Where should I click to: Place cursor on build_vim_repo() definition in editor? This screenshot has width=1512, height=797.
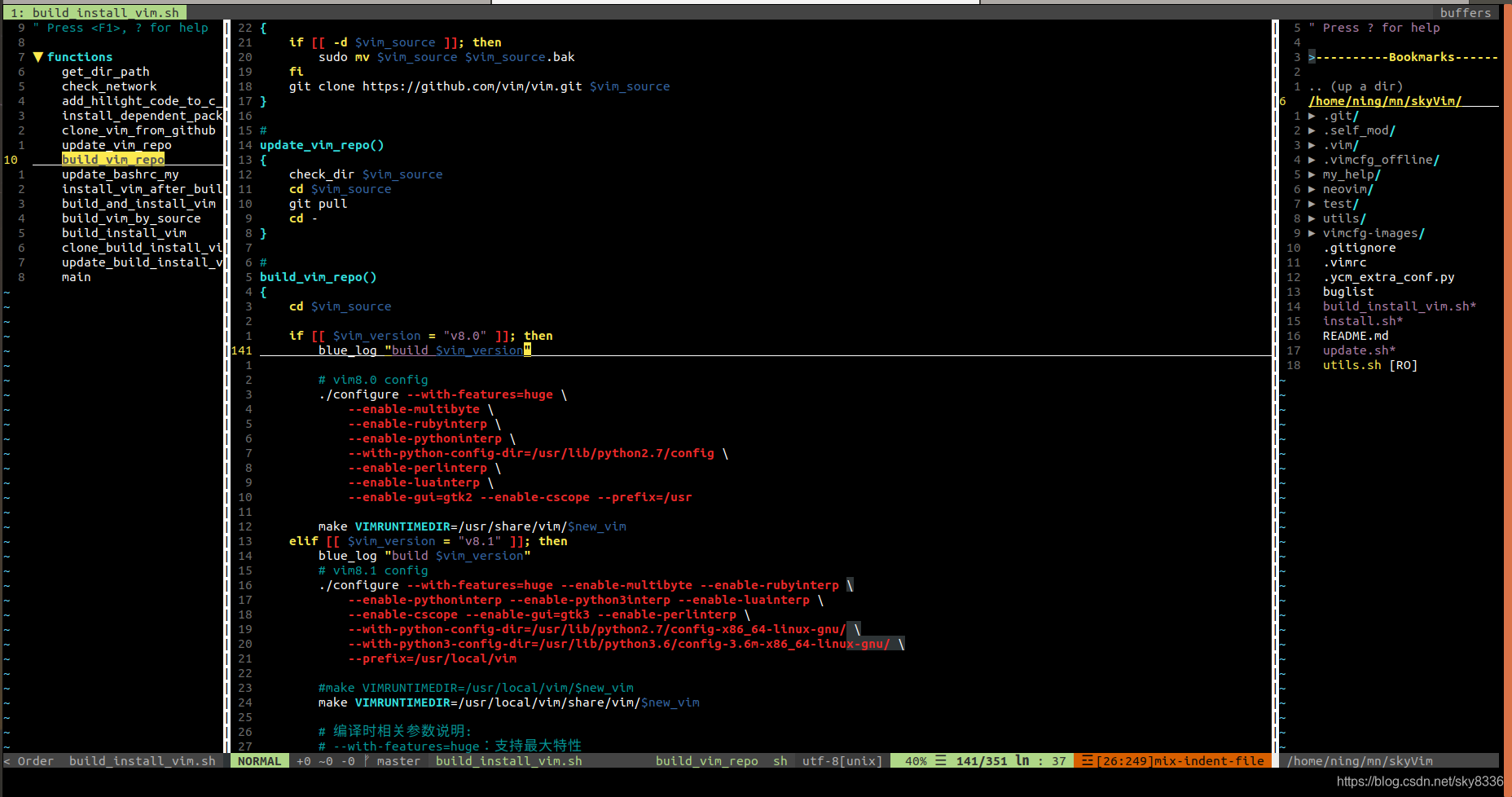pyautogui.click(x=319, y=277)
